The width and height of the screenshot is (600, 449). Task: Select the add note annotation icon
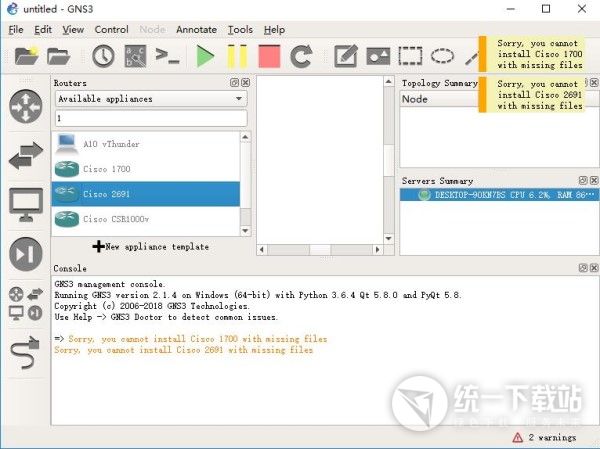(x=346, y=56)
